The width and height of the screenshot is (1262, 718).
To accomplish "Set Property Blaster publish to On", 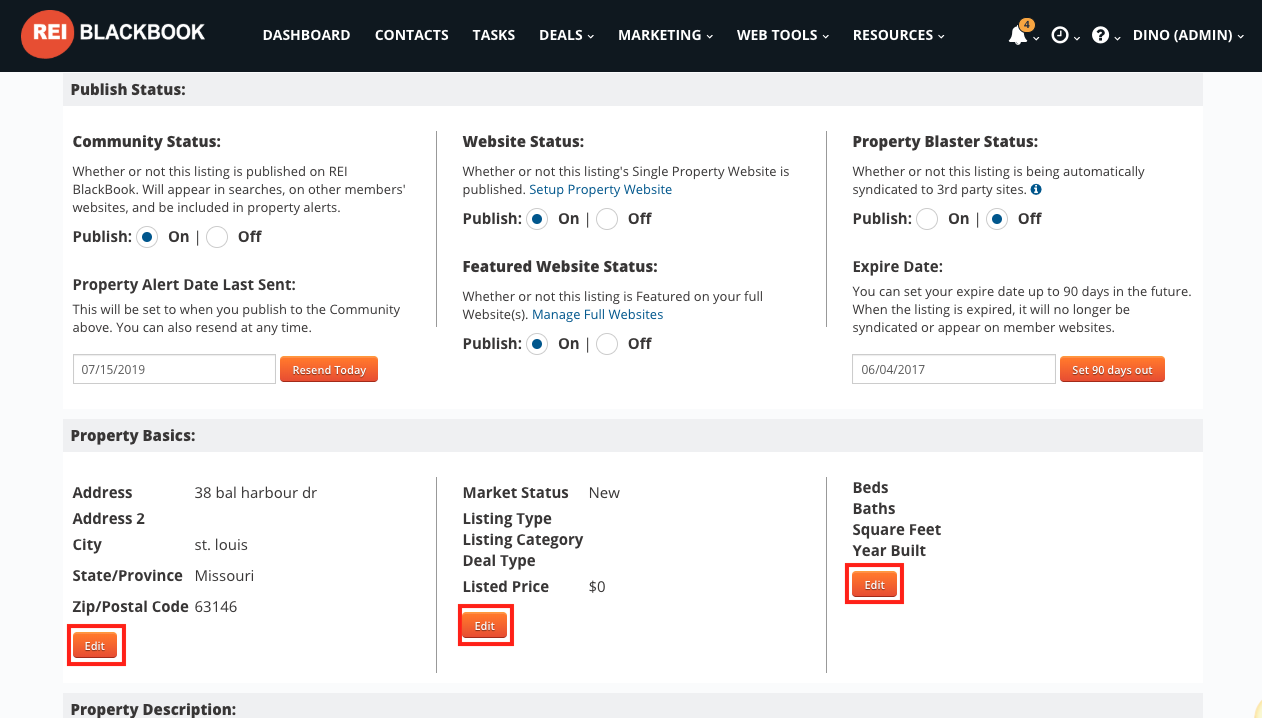I will (927, 219).
